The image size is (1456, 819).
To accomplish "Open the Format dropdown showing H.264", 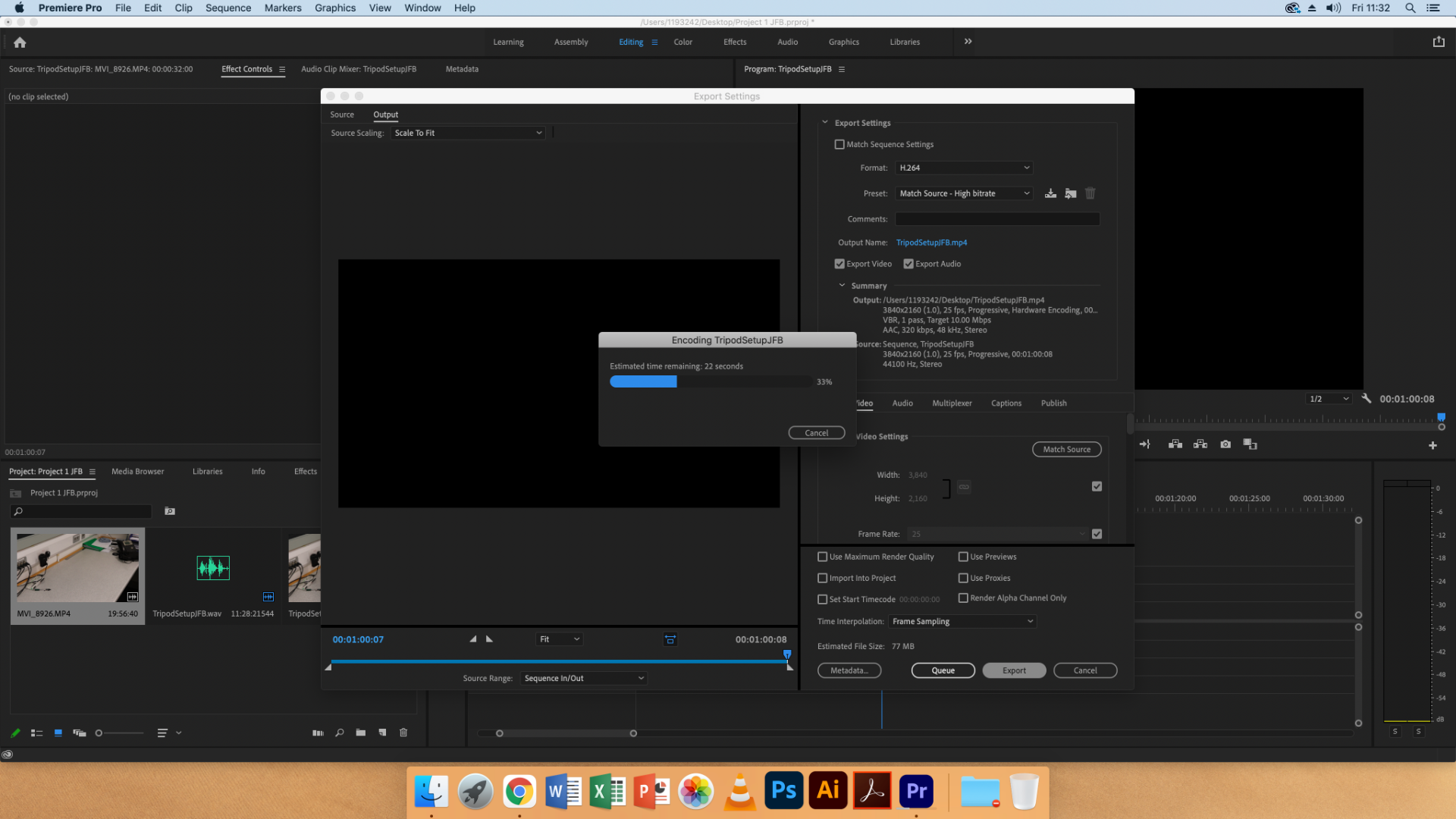I will click(x=963, y=168).
